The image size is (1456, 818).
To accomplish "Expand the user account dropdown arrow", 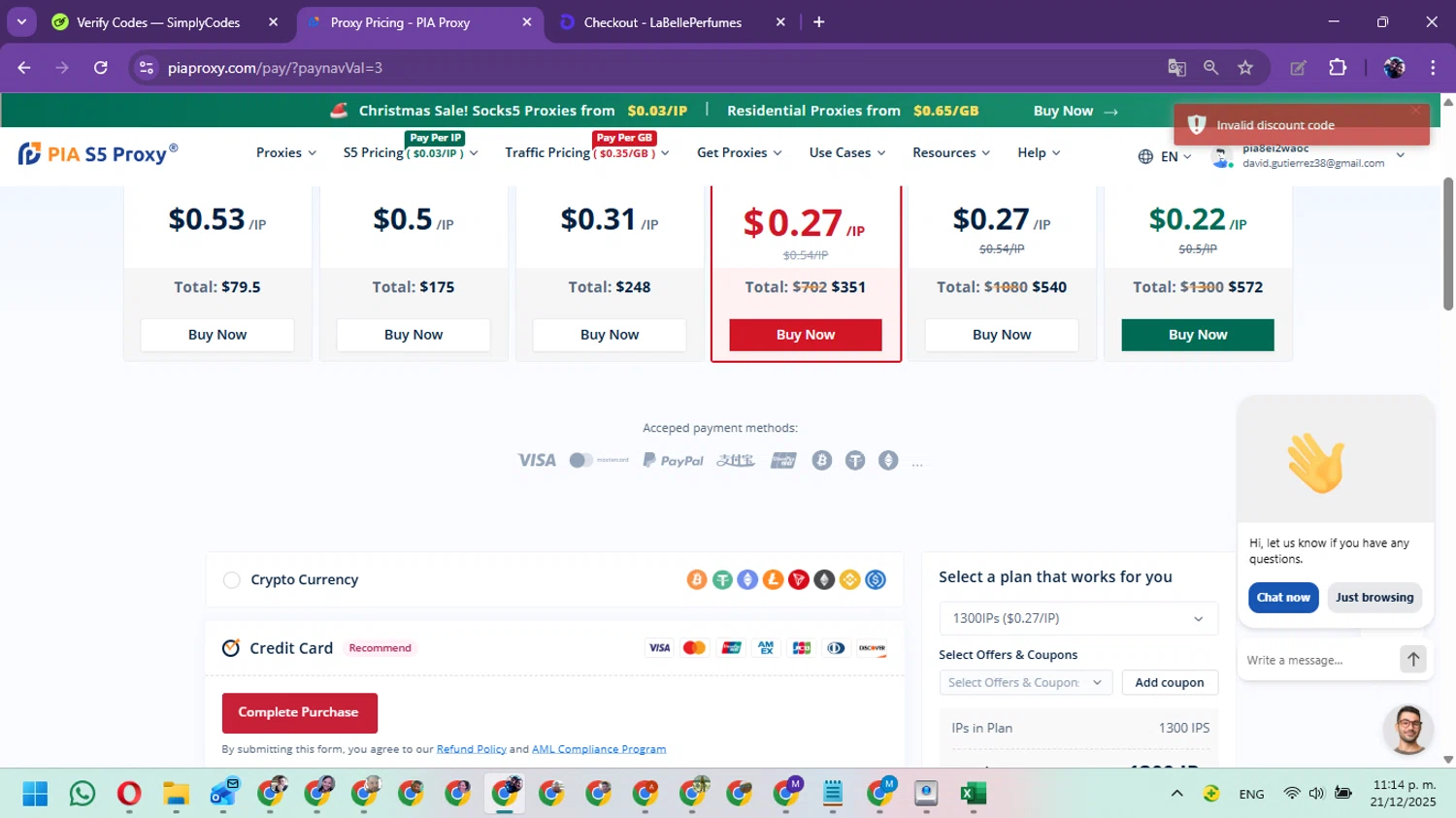I will [1400, 155].
